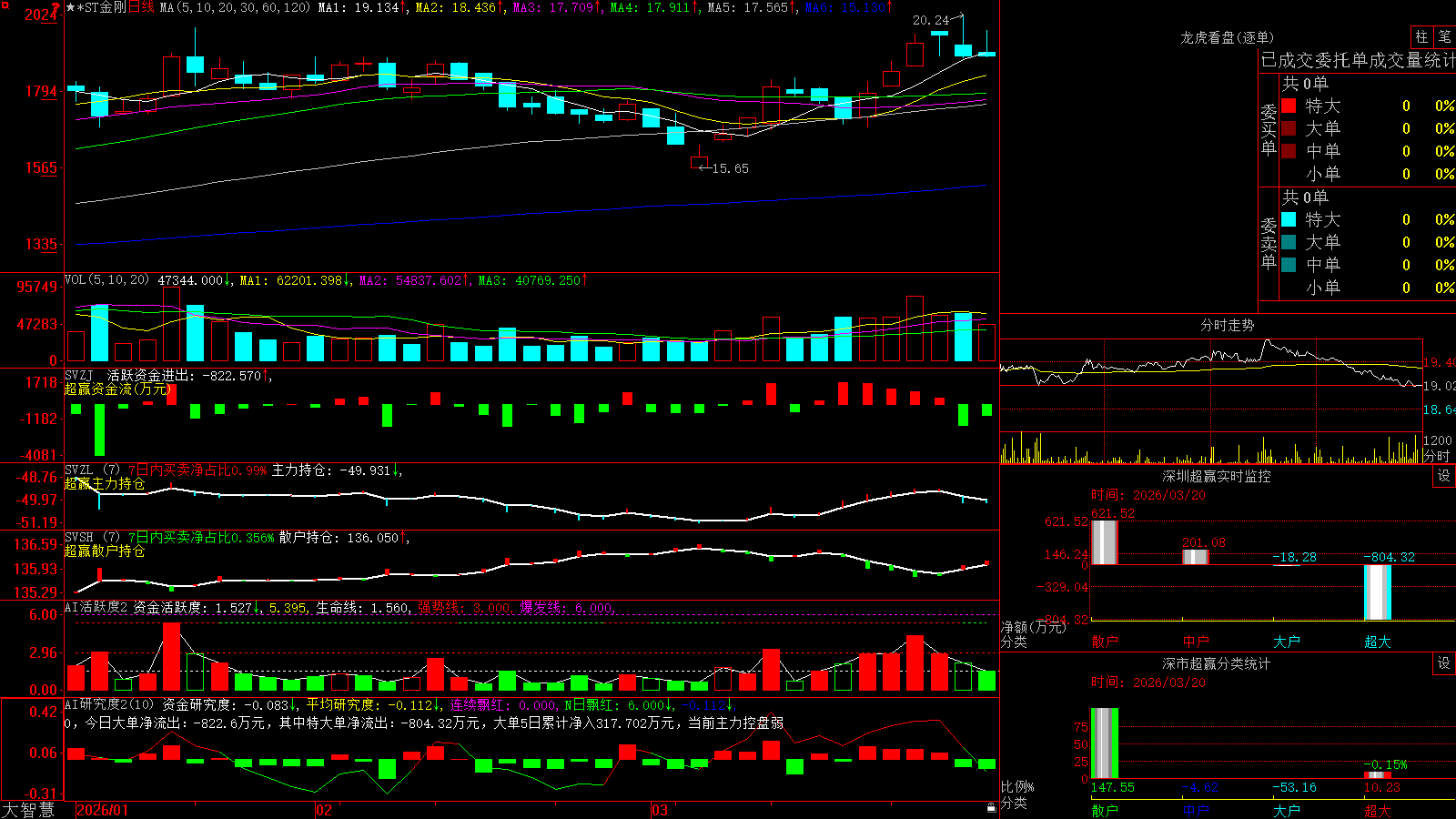Screen dimensions: 1456x819
Task: Click the 龙虎看盘(逐单) panel title
Action: click(x=1227, y=37)
